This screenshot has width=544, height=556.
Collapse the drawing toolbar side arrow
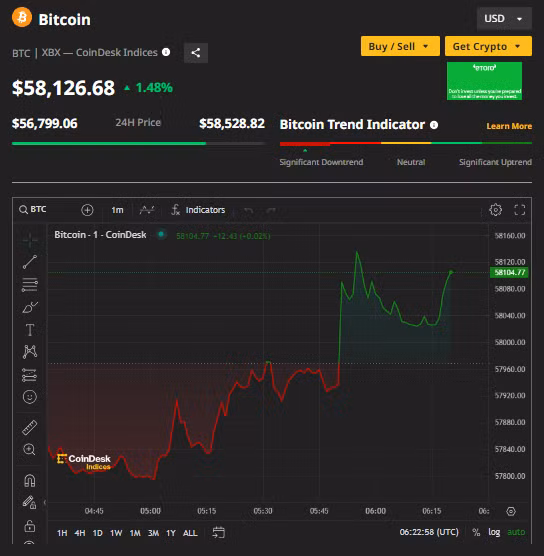[45, 502]
